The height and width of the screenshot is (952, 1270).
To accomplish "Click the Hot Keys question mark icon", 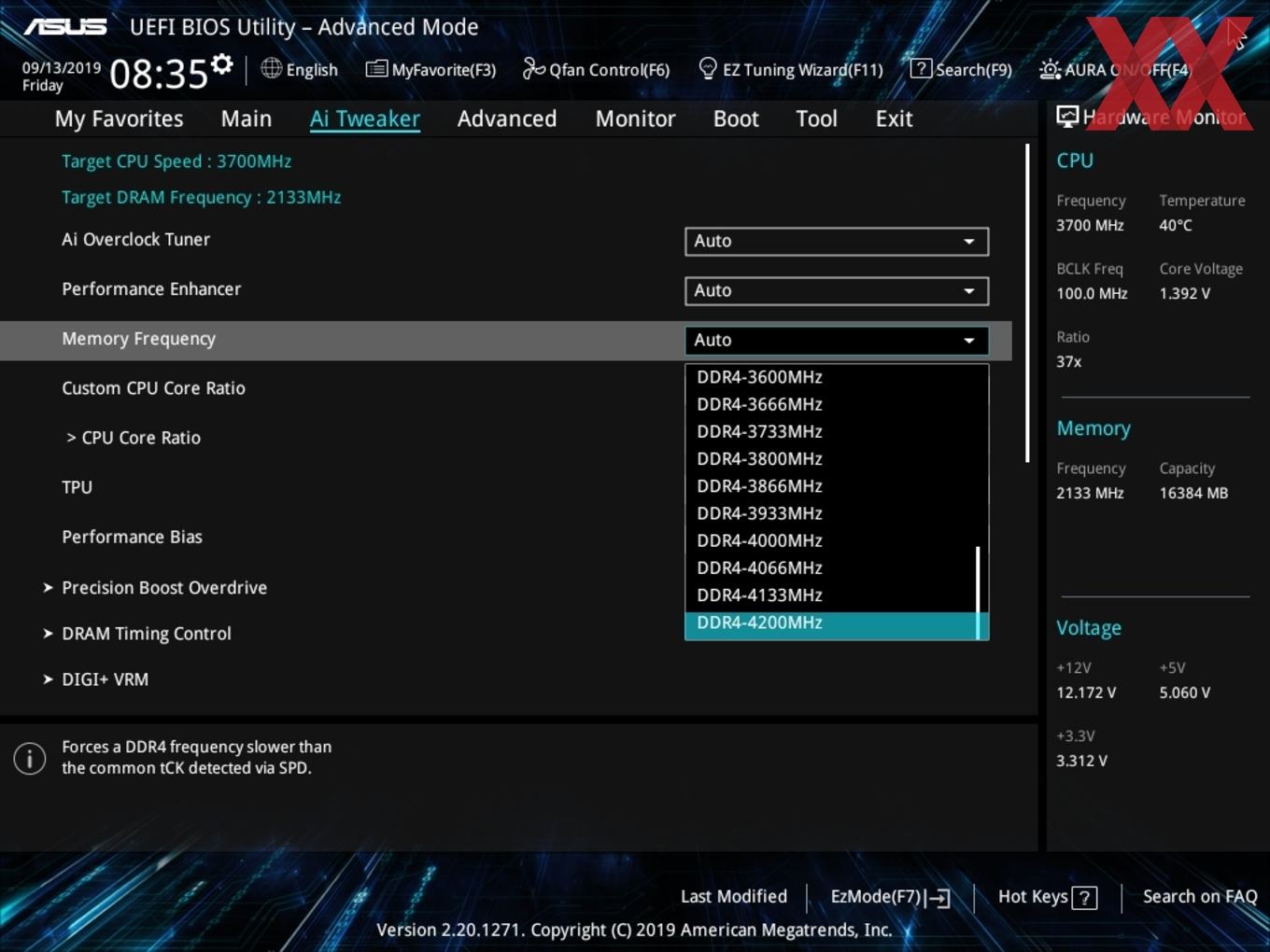I will 1084,898.
